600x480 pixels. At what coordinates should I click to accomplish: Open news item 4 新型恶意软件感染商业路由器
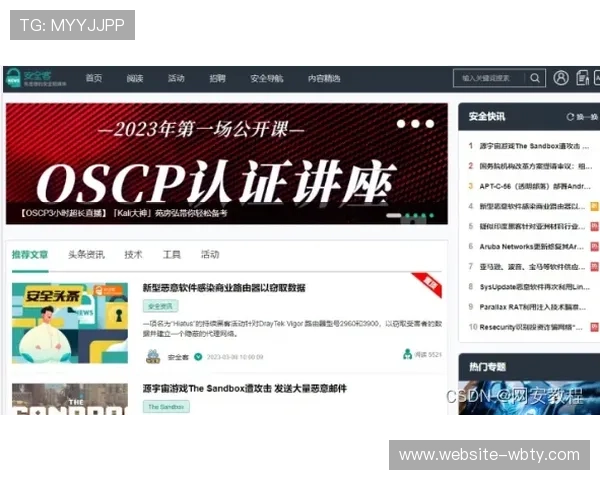coord(532,206)
